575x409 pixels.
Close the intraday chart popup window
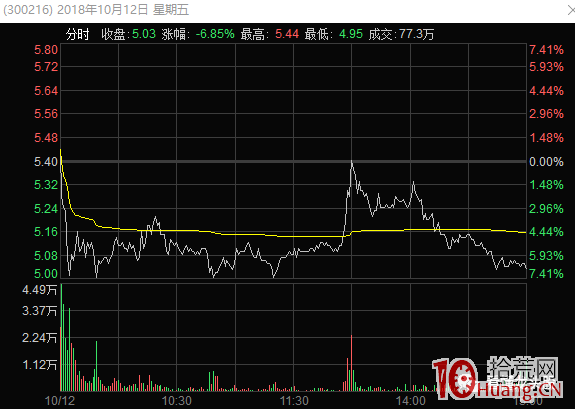(571, 11)
